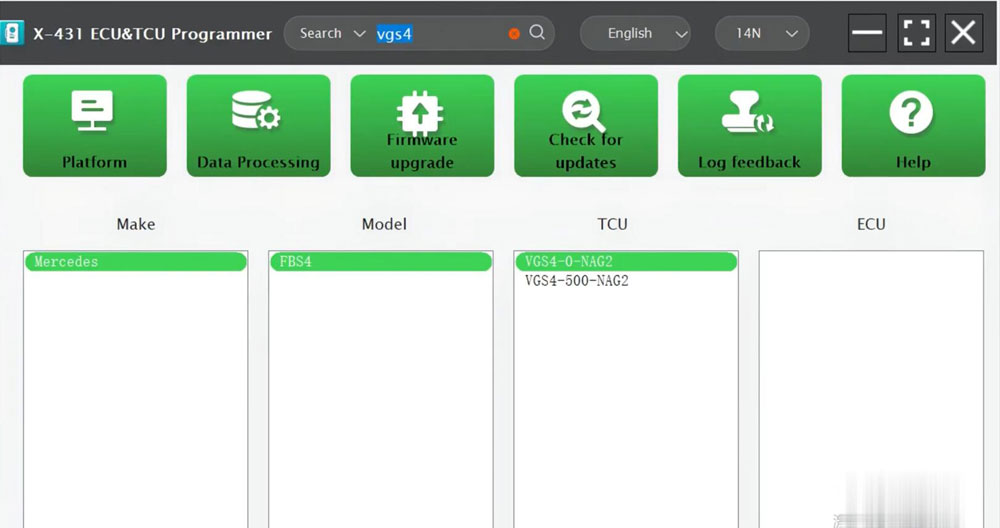Open the Platform tile
Viewport: 1000px width, 528px height.
tap(95, 126)
